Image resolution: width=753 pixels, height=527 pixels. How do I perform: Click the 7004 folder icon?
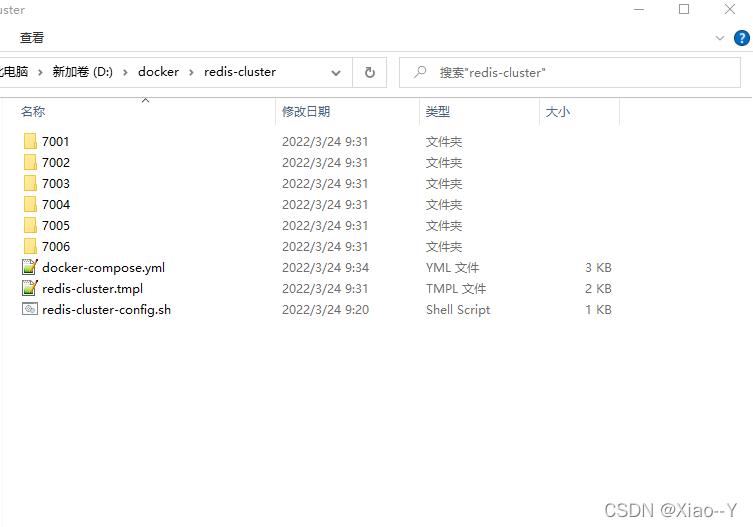(x=29, y=205)
